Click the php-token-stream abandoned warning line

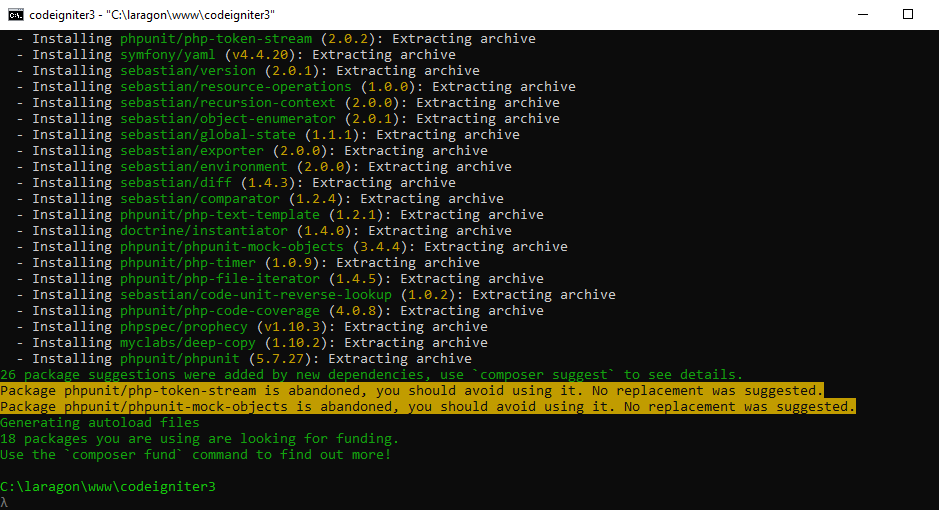(412, 391)
